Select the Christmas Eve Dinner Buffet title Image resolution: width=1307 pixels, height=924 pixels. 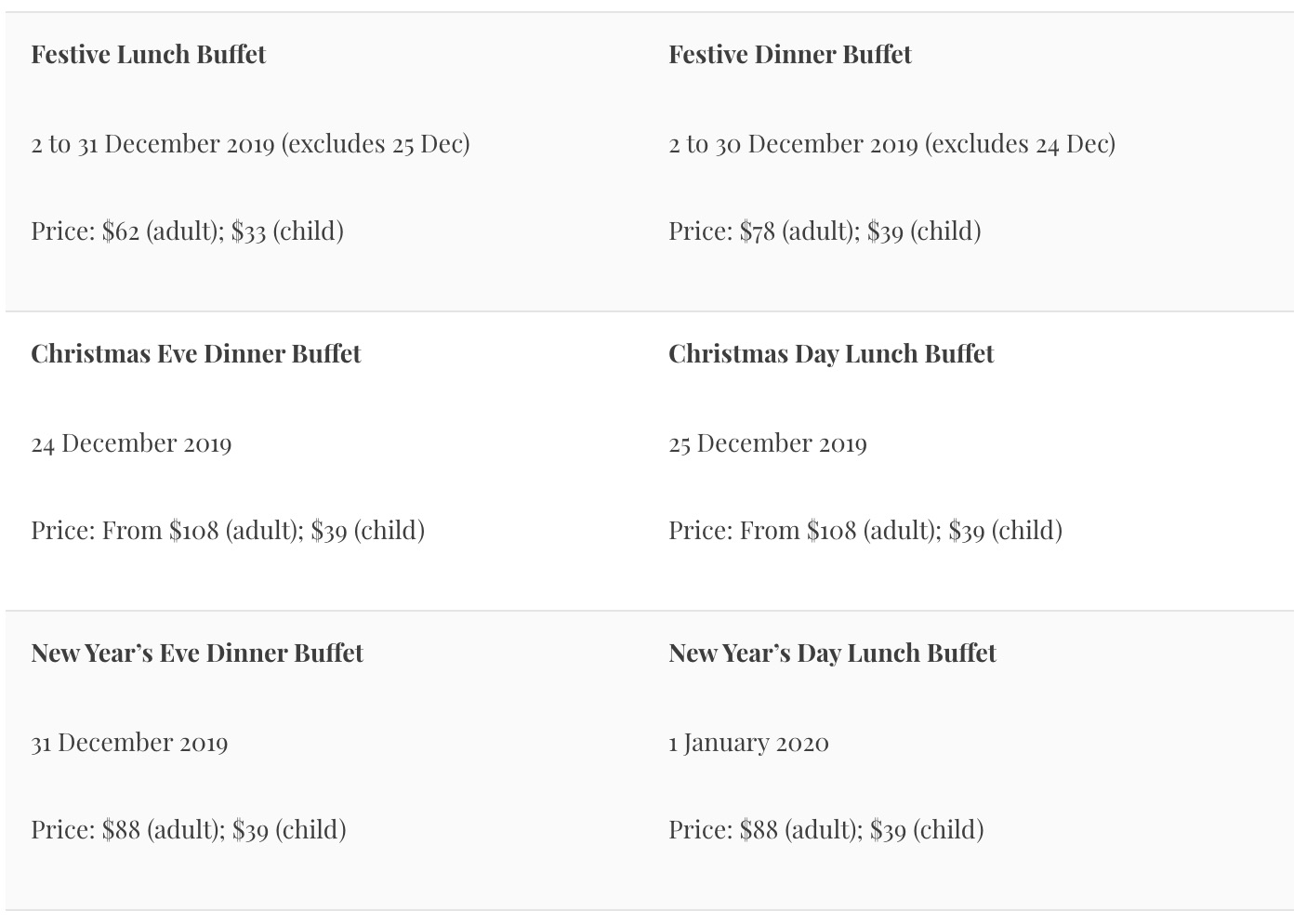(x=195, y=353)
